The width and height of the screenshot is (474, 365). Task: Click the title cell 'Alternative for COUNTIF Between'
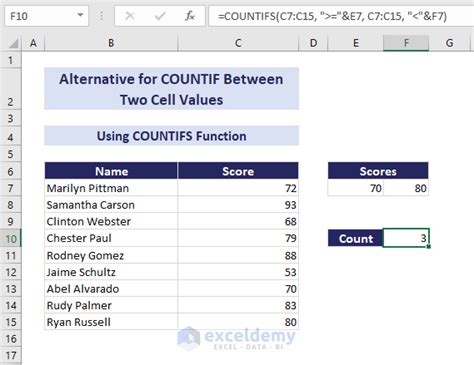[x=171, y=89]
